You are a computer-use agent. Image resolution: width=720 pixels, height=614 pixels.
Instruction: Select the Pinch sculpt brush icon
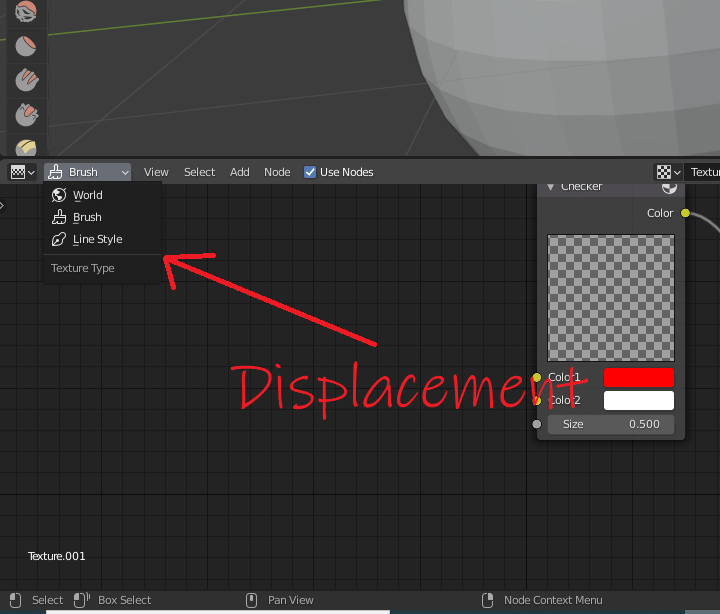27,114
